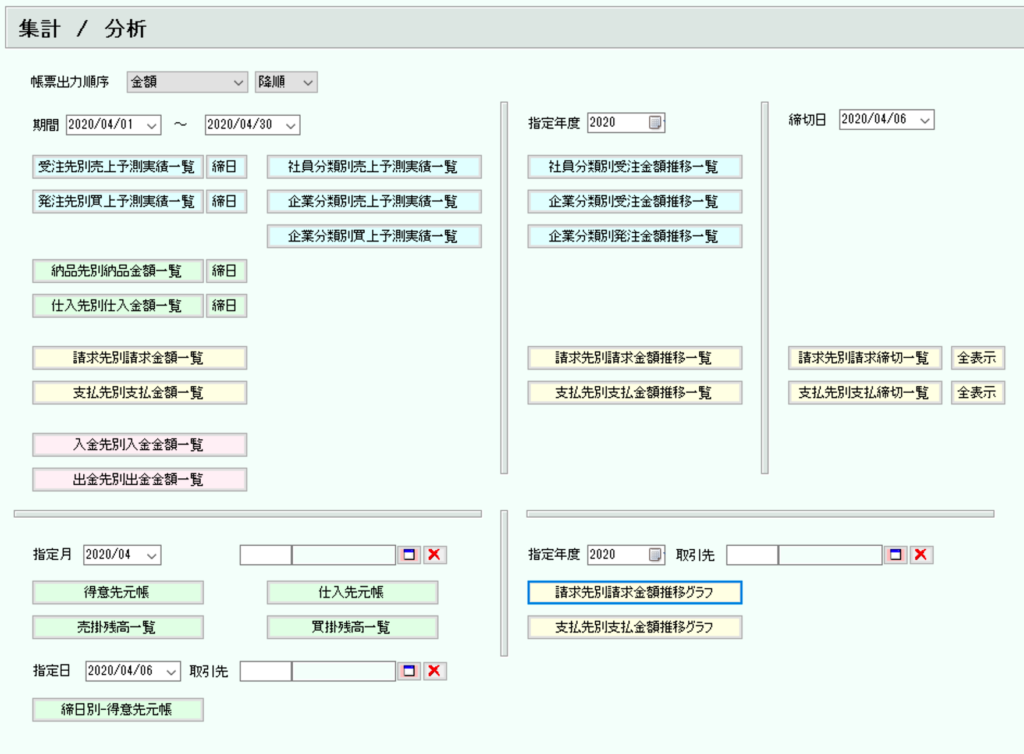
Task: Open 出金先別出金金額一覧 report
Action: click(x=139, y=479)
